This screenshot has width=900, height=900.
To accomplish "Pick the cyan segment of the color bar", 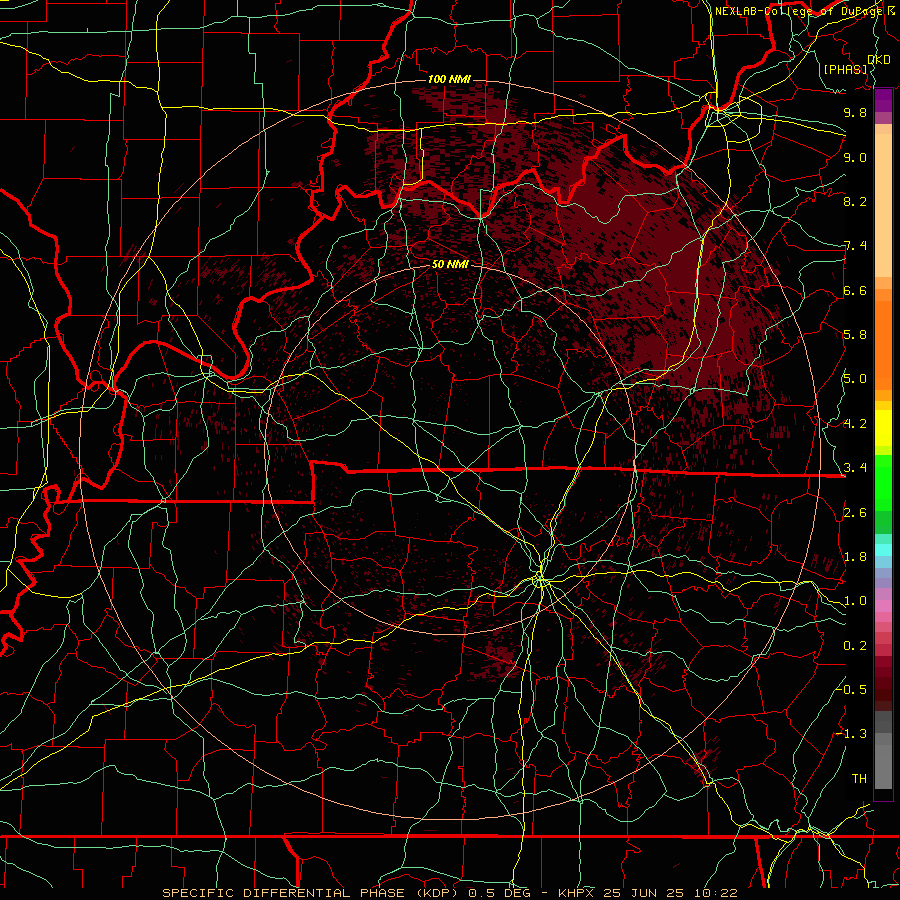I will [x=883, y=550].
